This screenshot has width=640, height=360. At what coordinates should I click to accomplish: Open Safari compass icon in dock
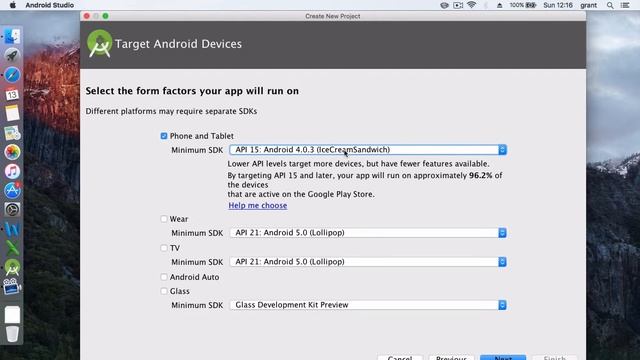12,75
